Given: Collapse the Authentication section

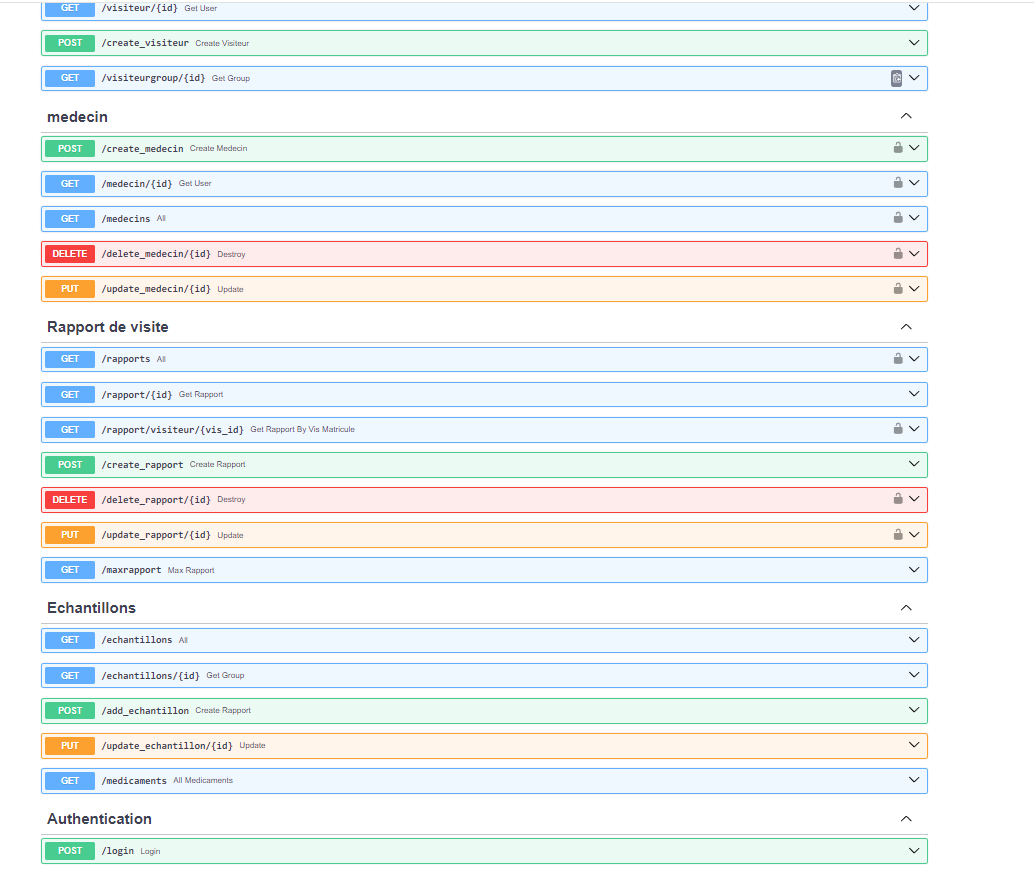Looking at the screenshot, I should click(906, 819).
